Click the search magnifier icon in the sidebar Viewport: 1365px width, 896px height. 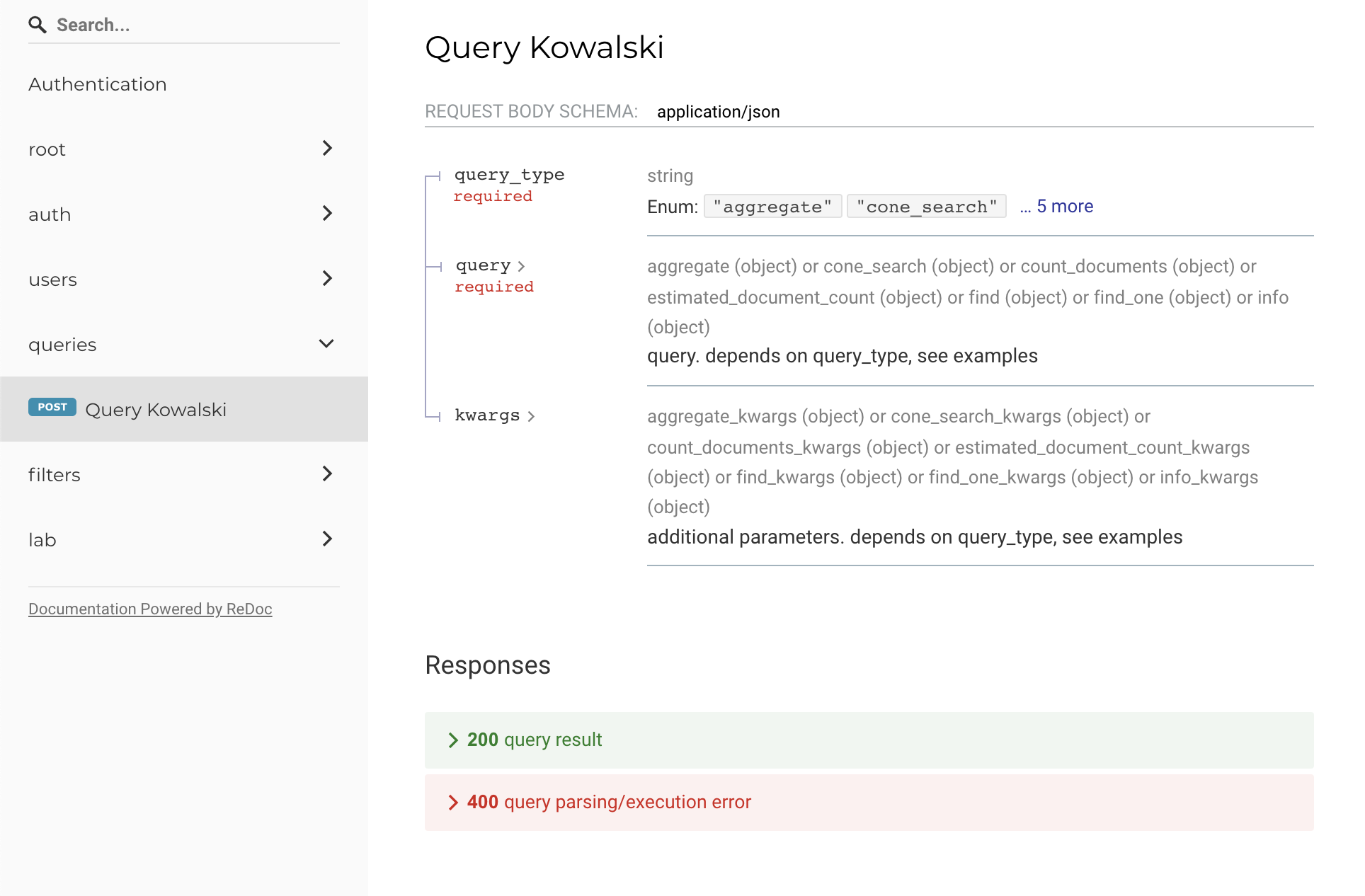tap(38, 24)
